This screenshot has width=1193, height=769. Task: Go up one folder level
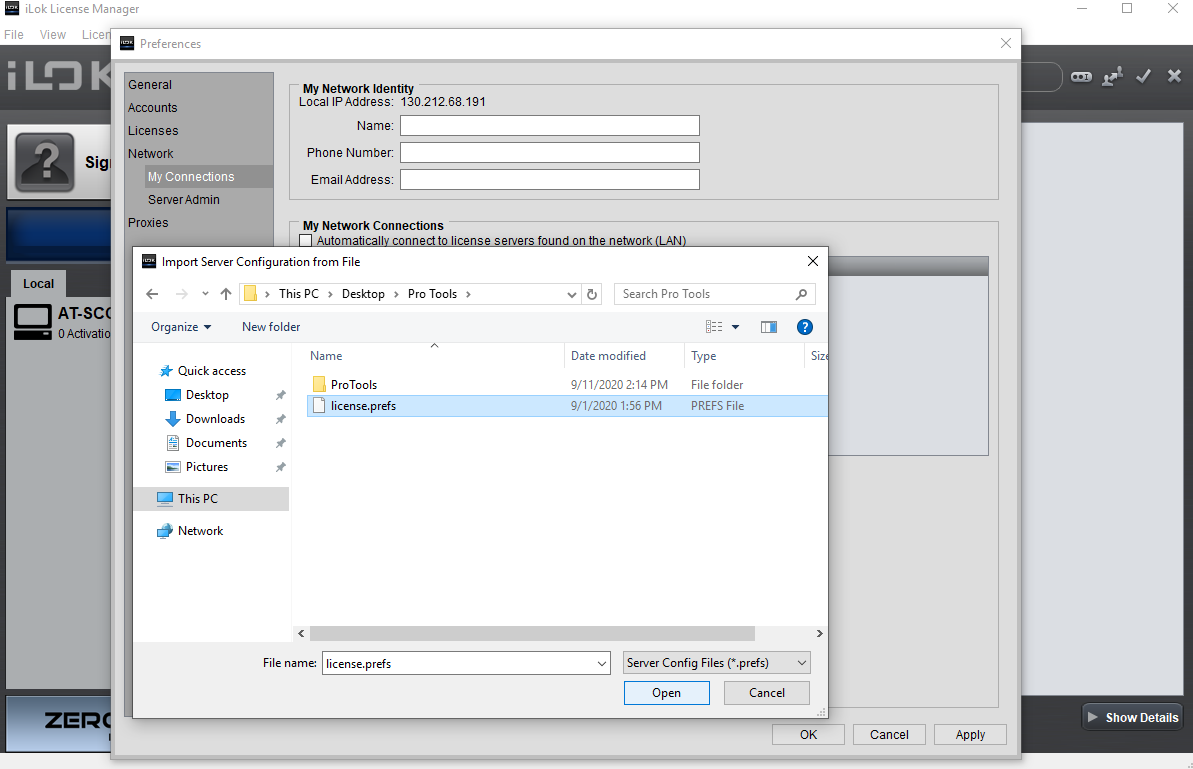[226, 294]
